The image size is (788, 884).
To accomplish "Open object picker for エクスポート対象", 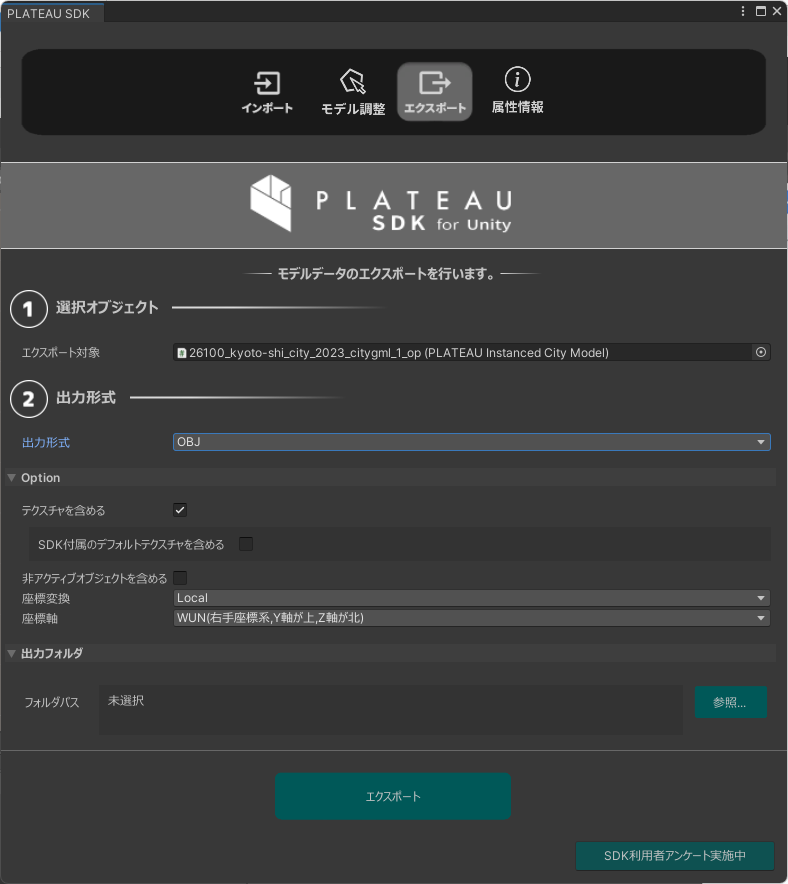I will click(760, 352).
